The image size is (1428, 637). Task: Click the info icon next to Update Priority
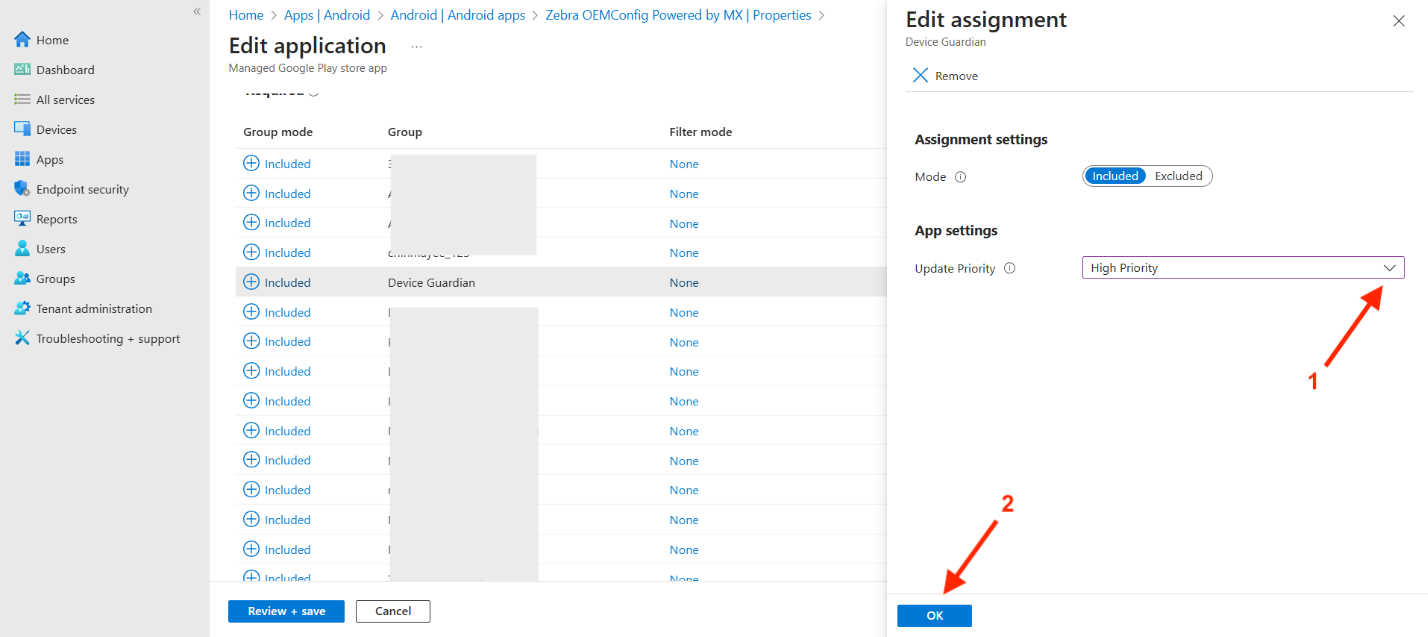(x=1009, y=268)
